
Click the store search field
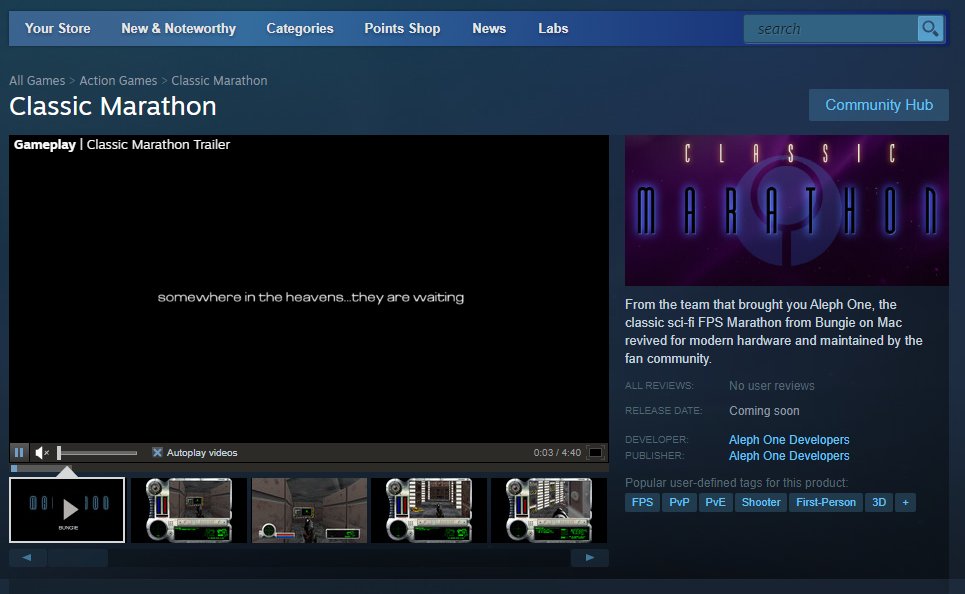coord(830,29)
